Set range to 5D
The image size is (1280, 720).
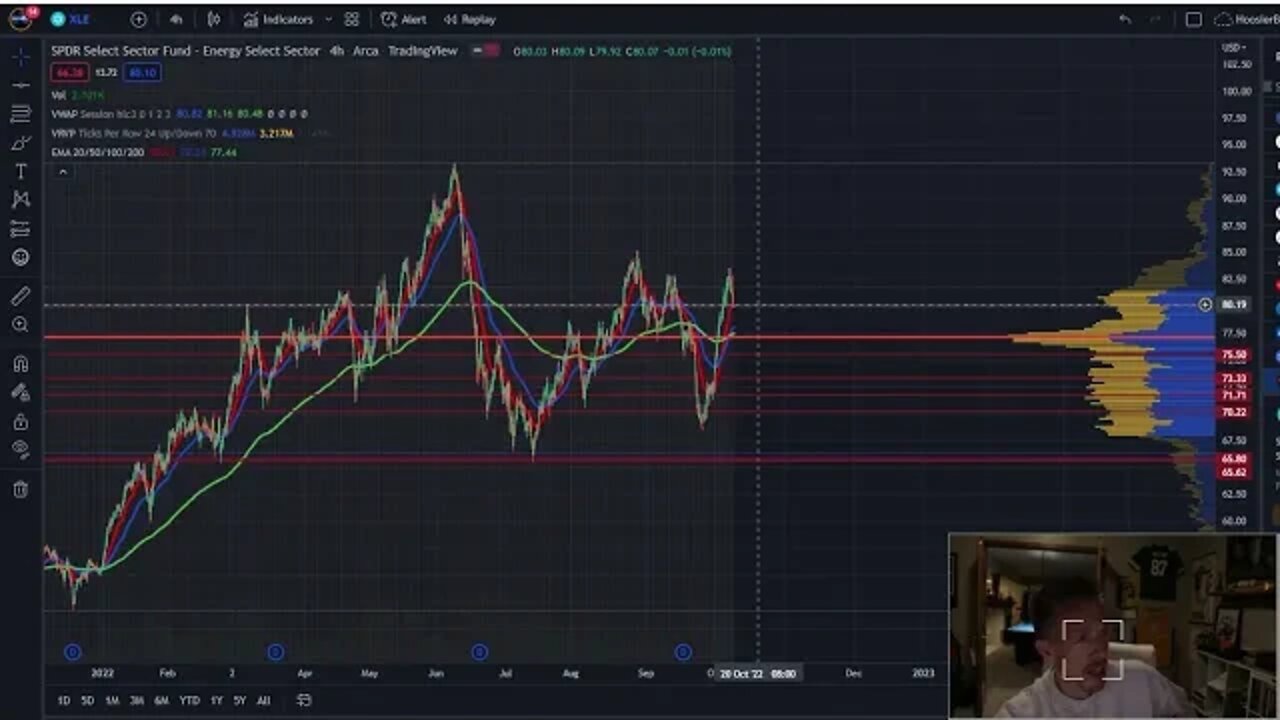[x=87, y=700]
